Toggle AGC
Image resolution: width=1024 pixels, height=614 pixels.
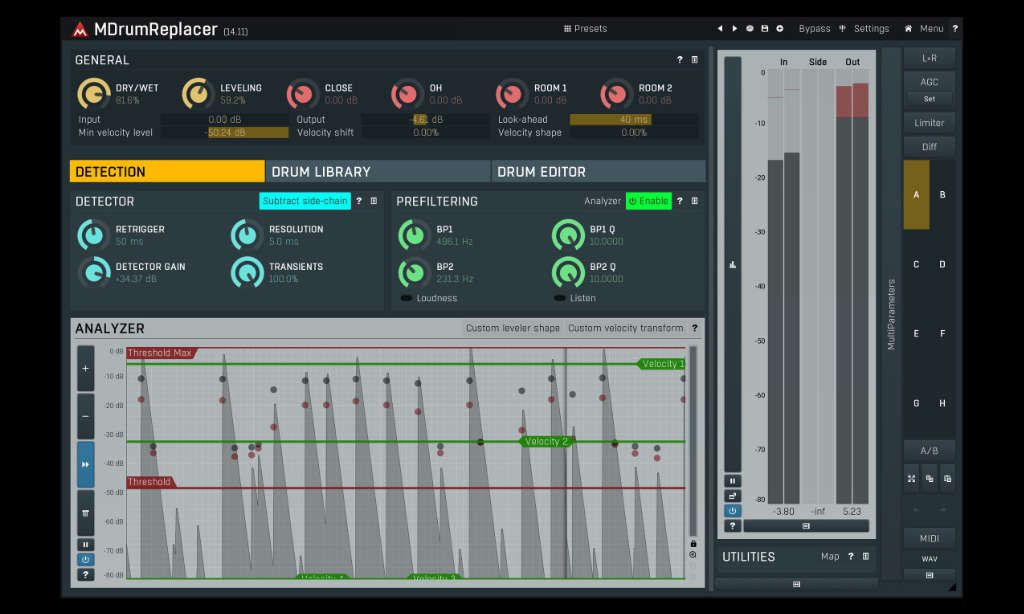(929, 82)
